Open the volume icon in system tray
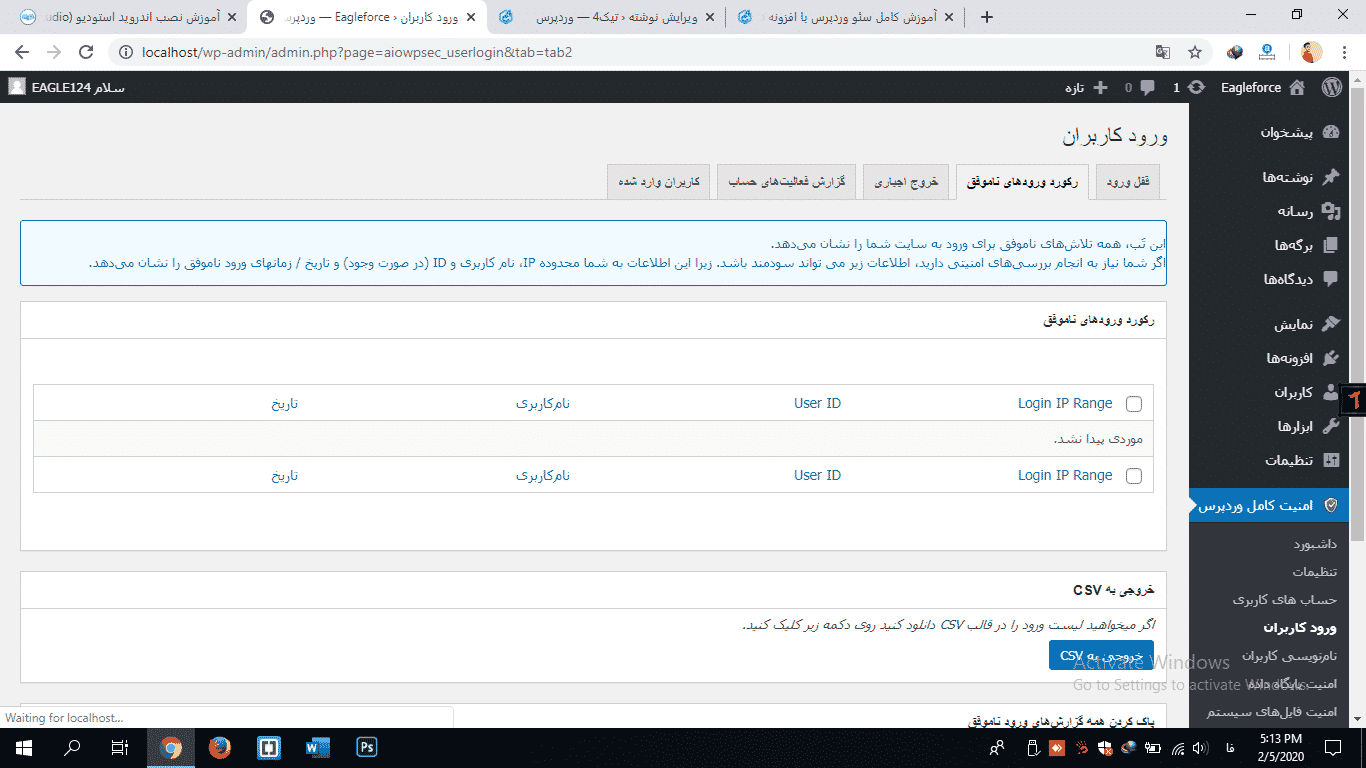 coord(1199,747)
